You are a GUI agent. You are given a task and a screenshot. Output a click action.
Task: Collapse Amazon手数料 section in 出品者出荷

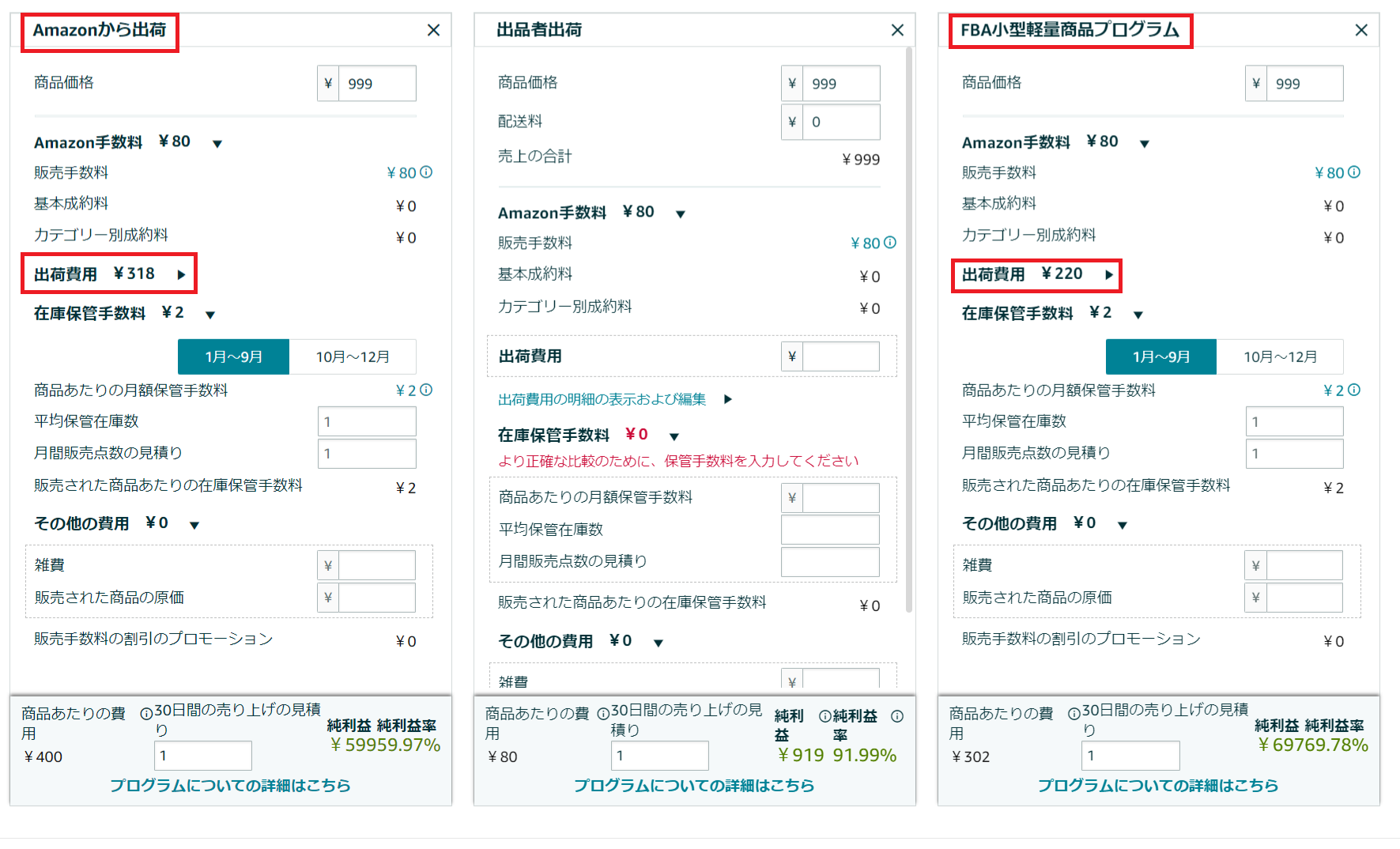tap(681, 214)
